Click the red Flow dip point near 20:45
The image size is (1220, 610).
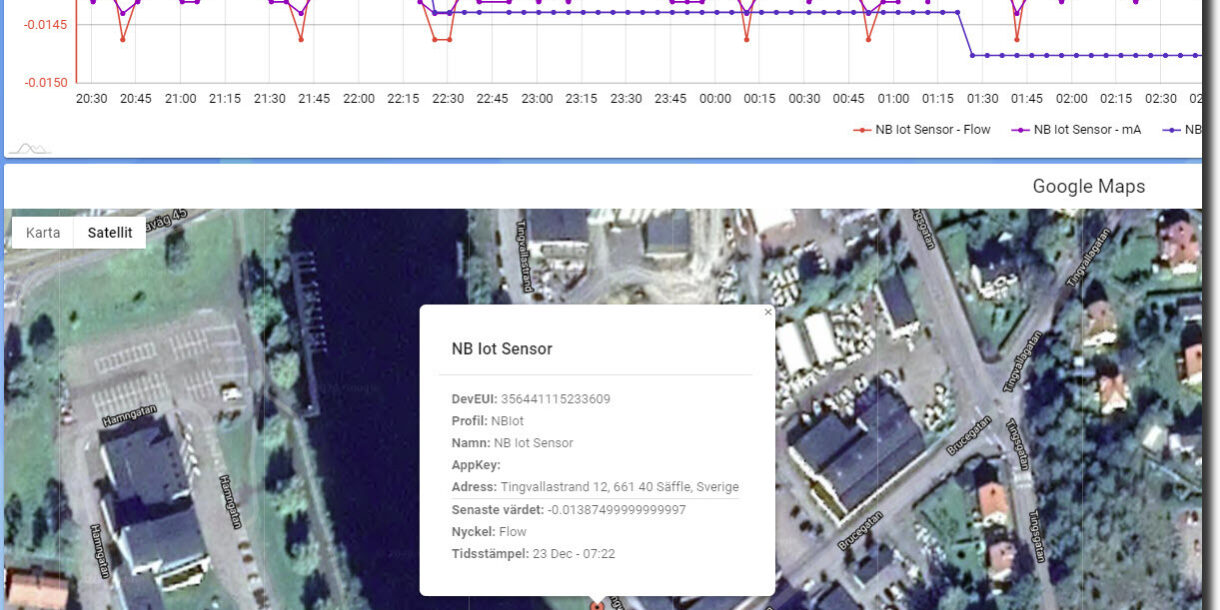click(x=123, y=39)
